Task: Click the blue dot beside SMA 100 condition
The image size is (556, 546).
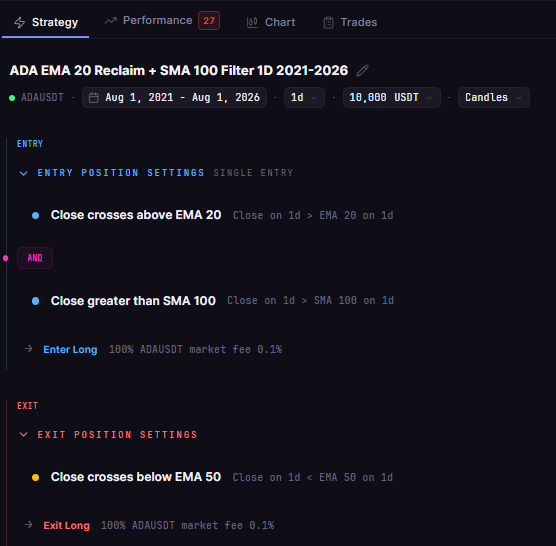Action: [x=35, y=301]
